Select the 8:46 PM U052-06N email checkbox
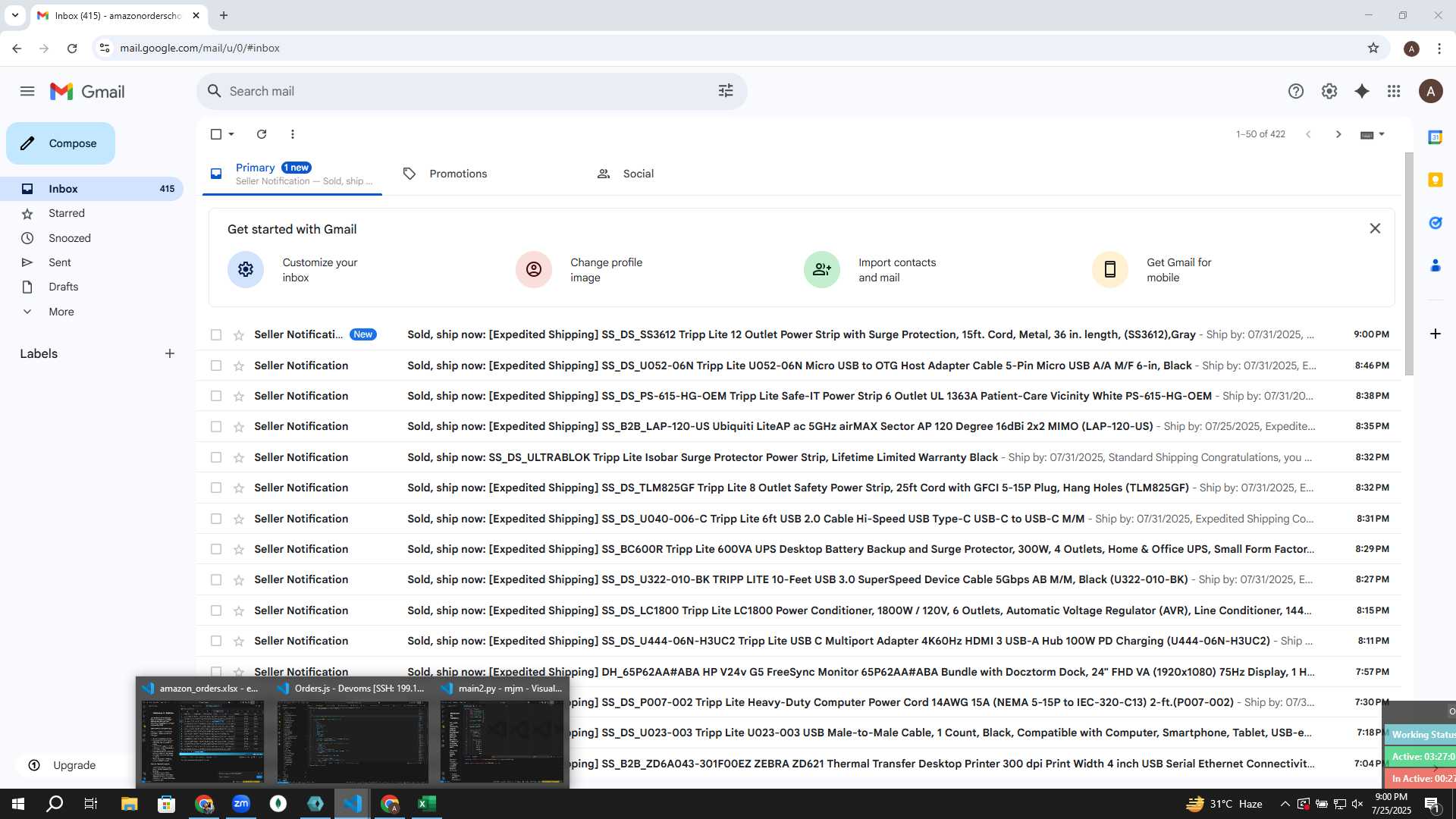This screenshot has width=1456, height=819. (x=216, y=366)
